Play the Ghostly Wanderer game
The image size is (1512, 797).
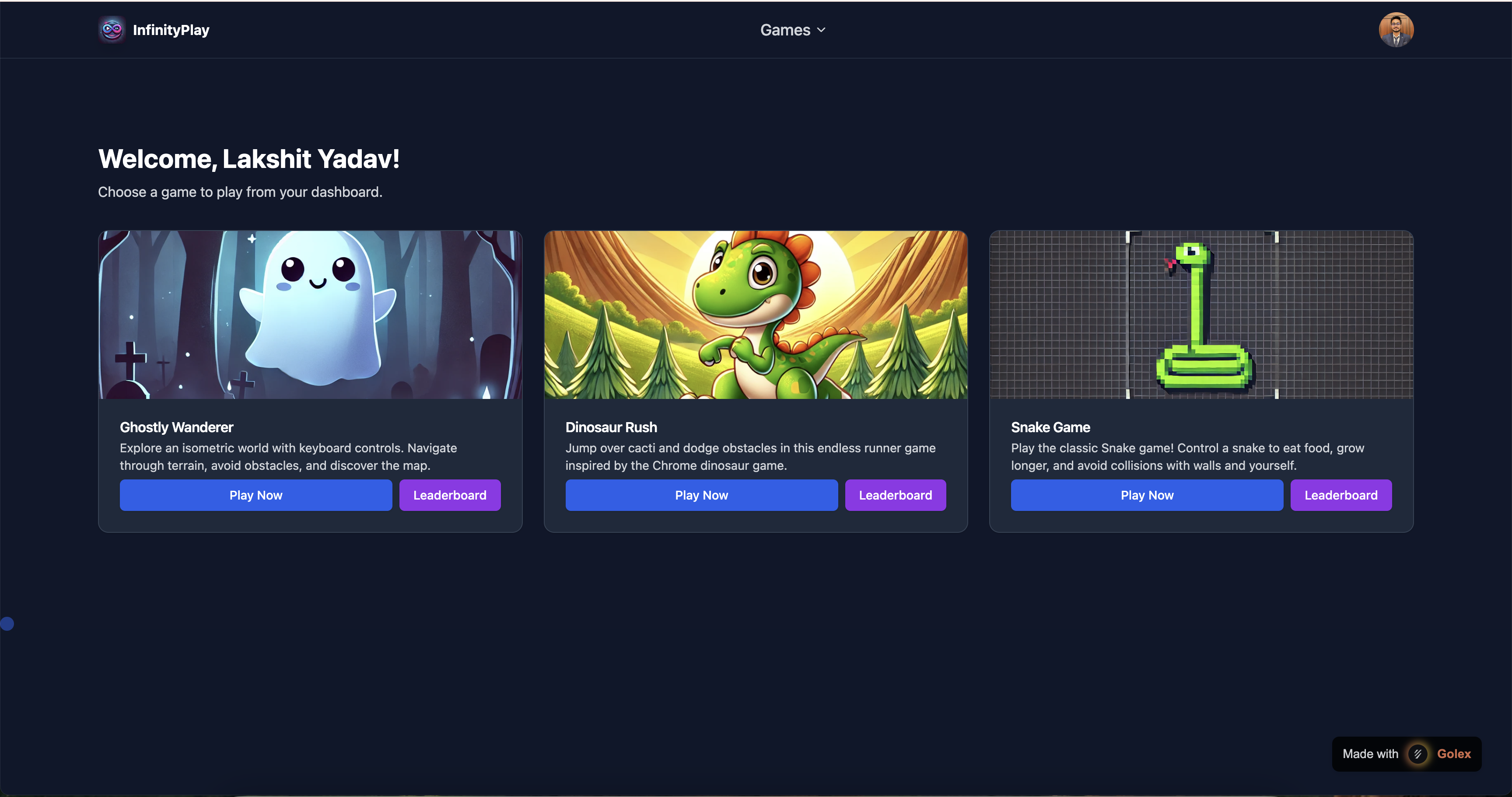[x=255, y=495]
